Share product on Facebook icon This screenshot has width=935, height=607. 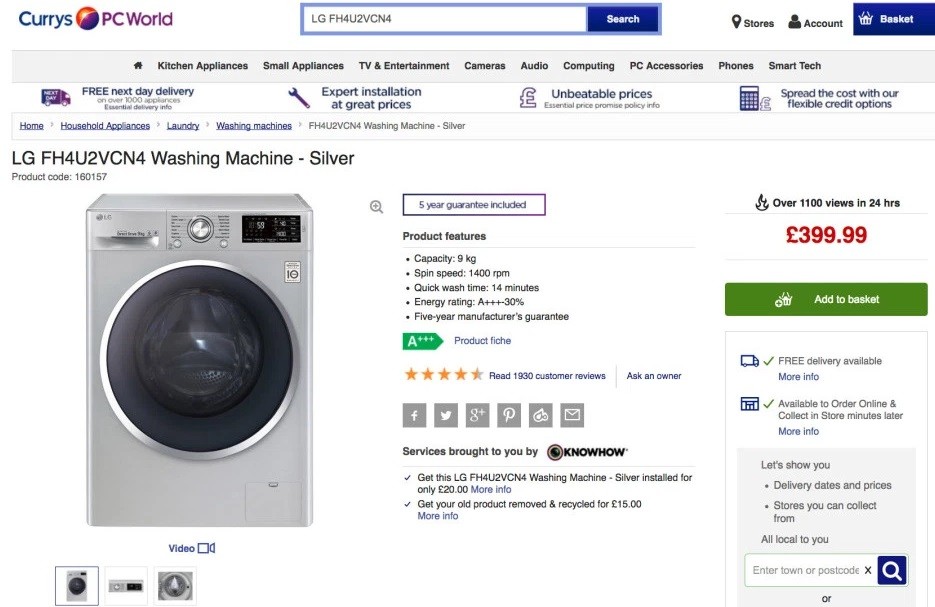pos(414,415)
